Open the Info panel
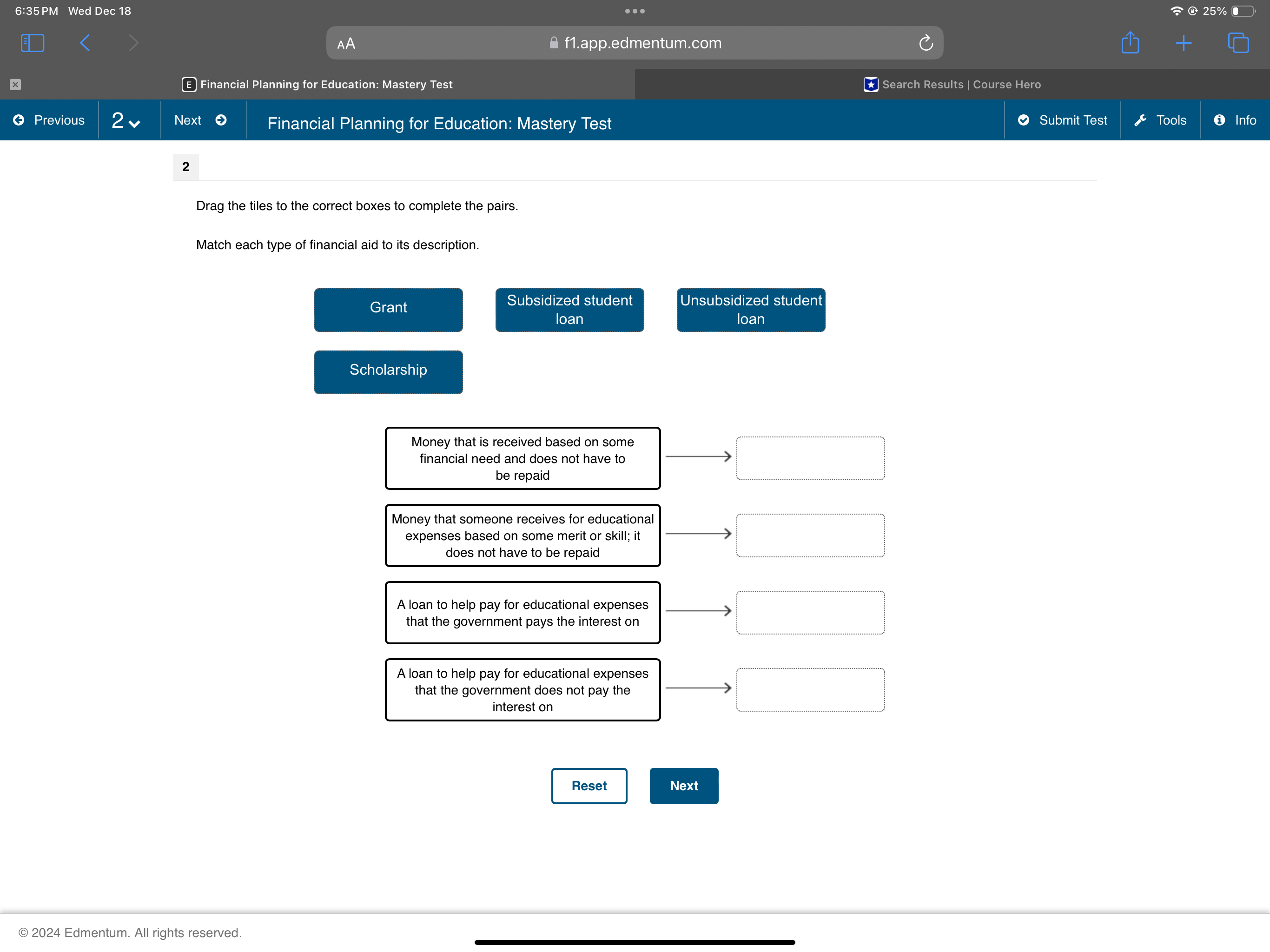 point(1235,120)
